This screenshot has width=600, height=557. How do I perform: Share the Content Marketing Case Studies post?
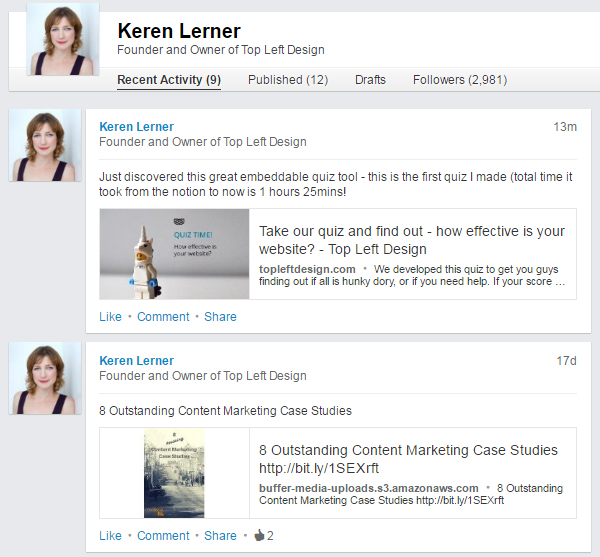(220, 536)
